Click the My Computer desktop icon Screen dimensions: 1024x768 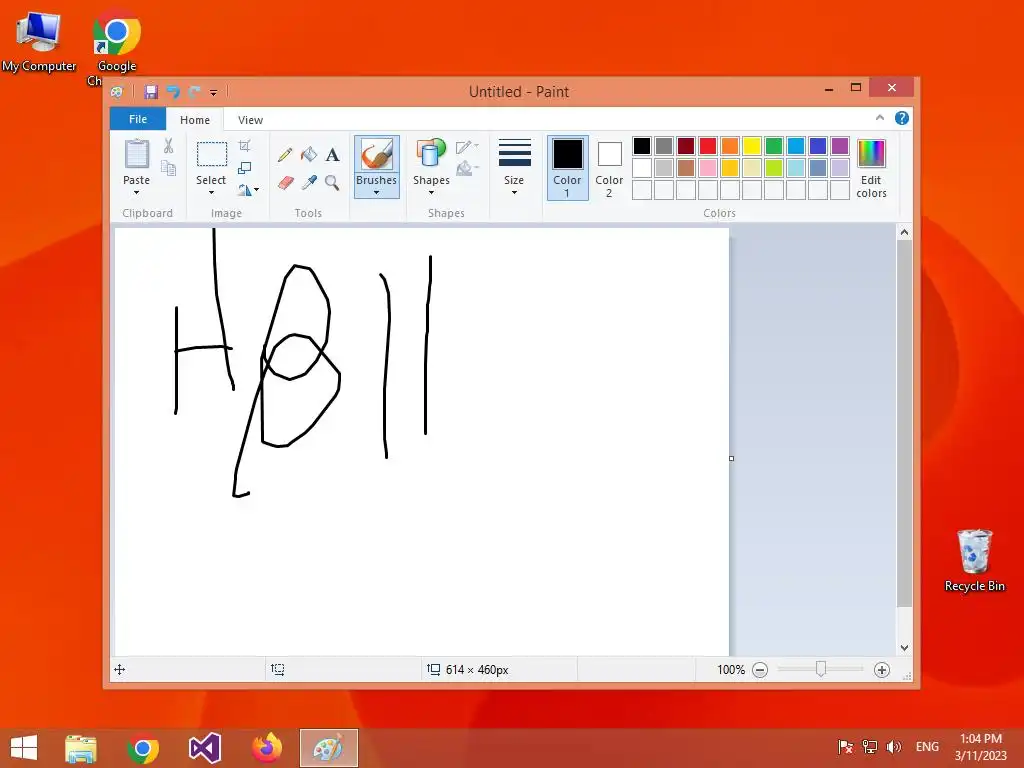click(x=39, y=41)
